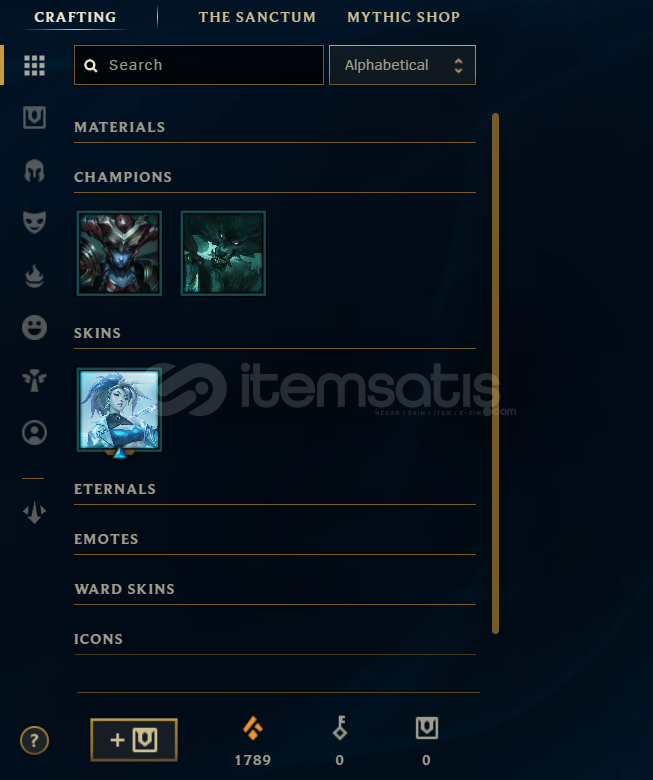Filter loot by summoner icons profile icon
This screenshot has height=780, width=653.
[34, 432]
